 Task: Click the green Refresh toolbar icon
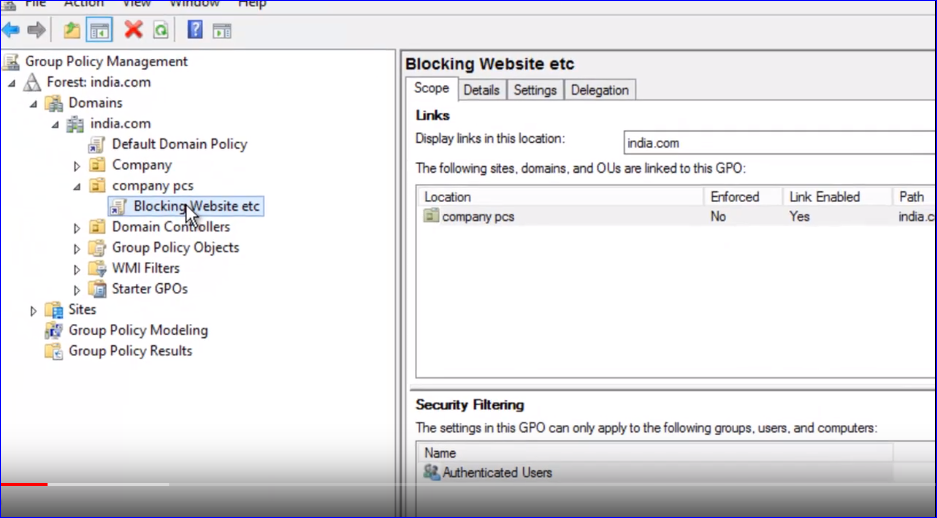161,30
